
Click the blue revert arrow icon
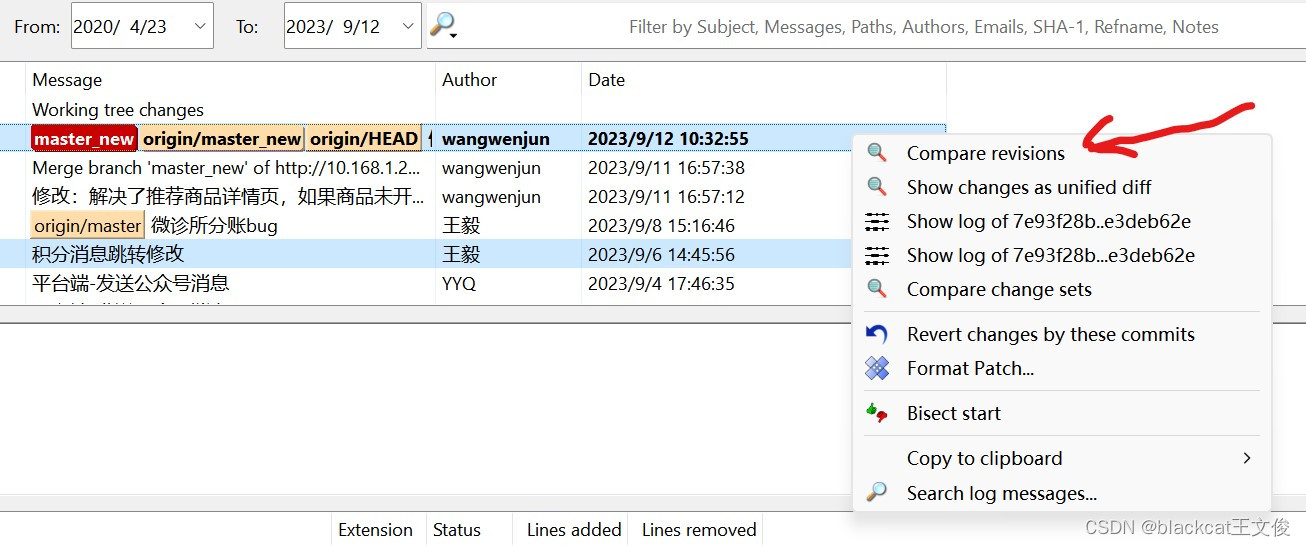click(877, 334)
